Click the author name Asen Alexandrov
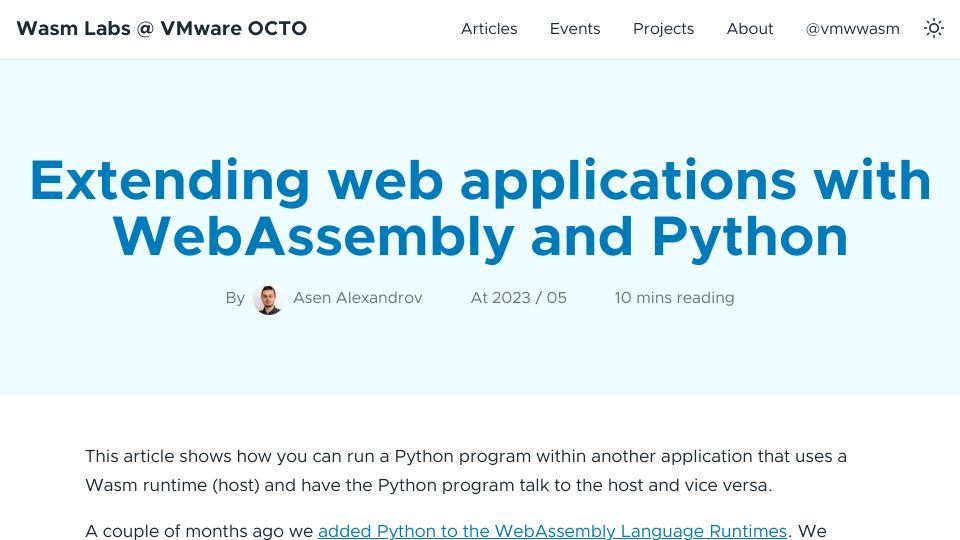The width and height of the screenshot is (960, 540). tap(358, 298)
